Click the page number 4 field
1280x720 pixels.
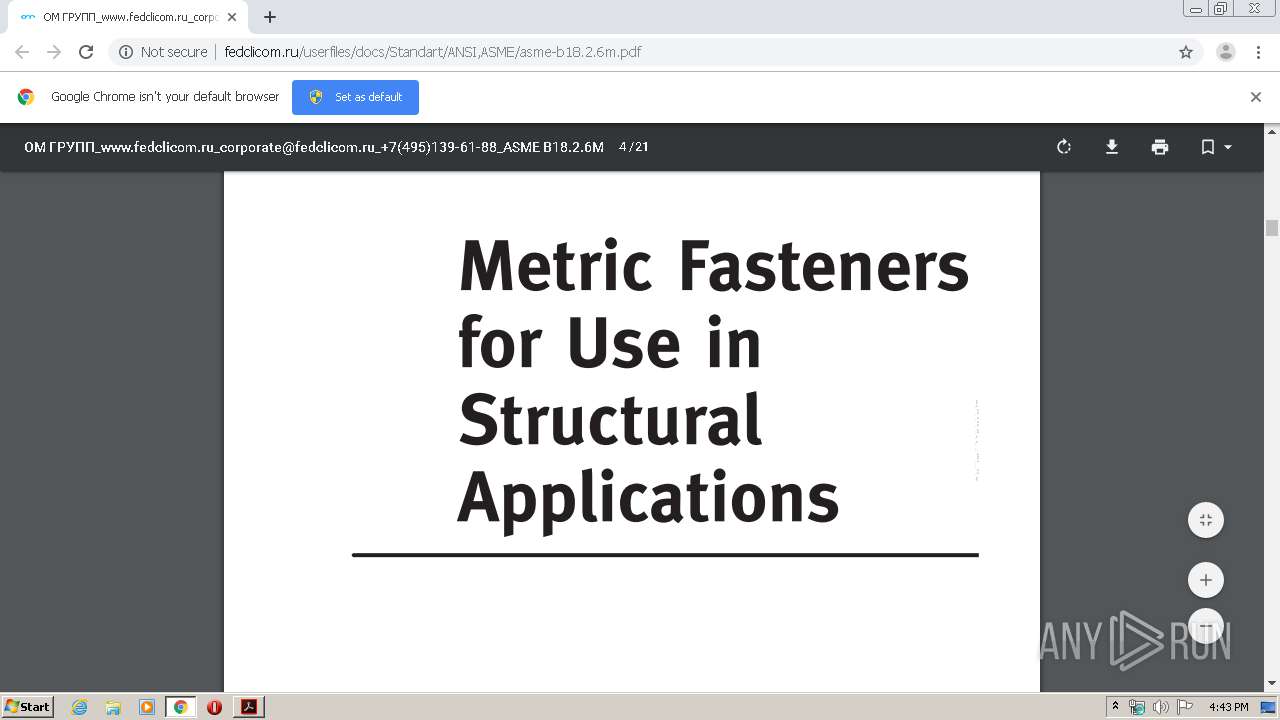tap(623, 147)
